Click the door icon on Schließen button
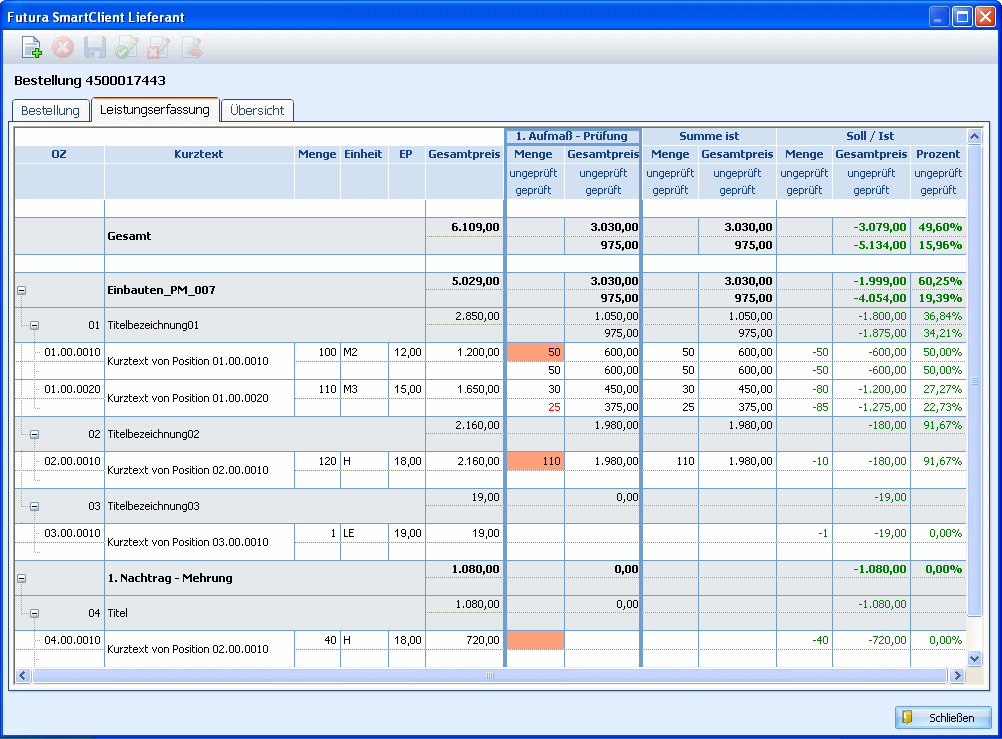 point(908,718)
